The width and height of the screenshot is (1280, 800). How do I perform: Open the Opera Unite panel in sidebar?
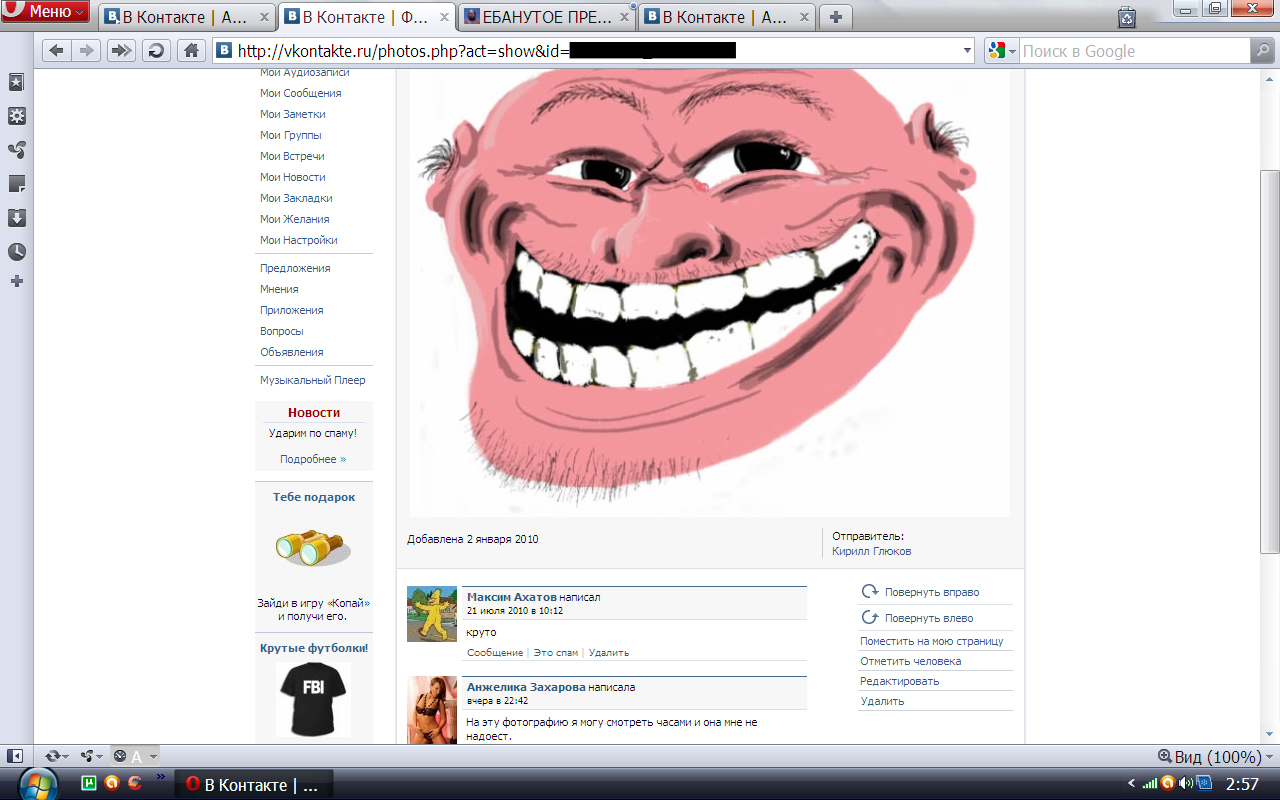17,149
